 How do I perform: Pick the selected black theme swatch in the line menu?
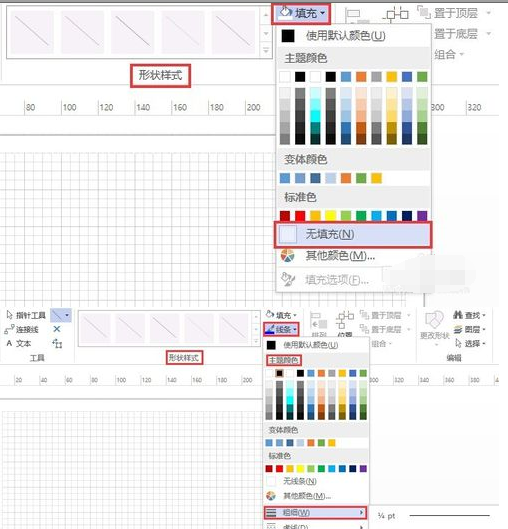pyautogui.click(x=279, y=373)
